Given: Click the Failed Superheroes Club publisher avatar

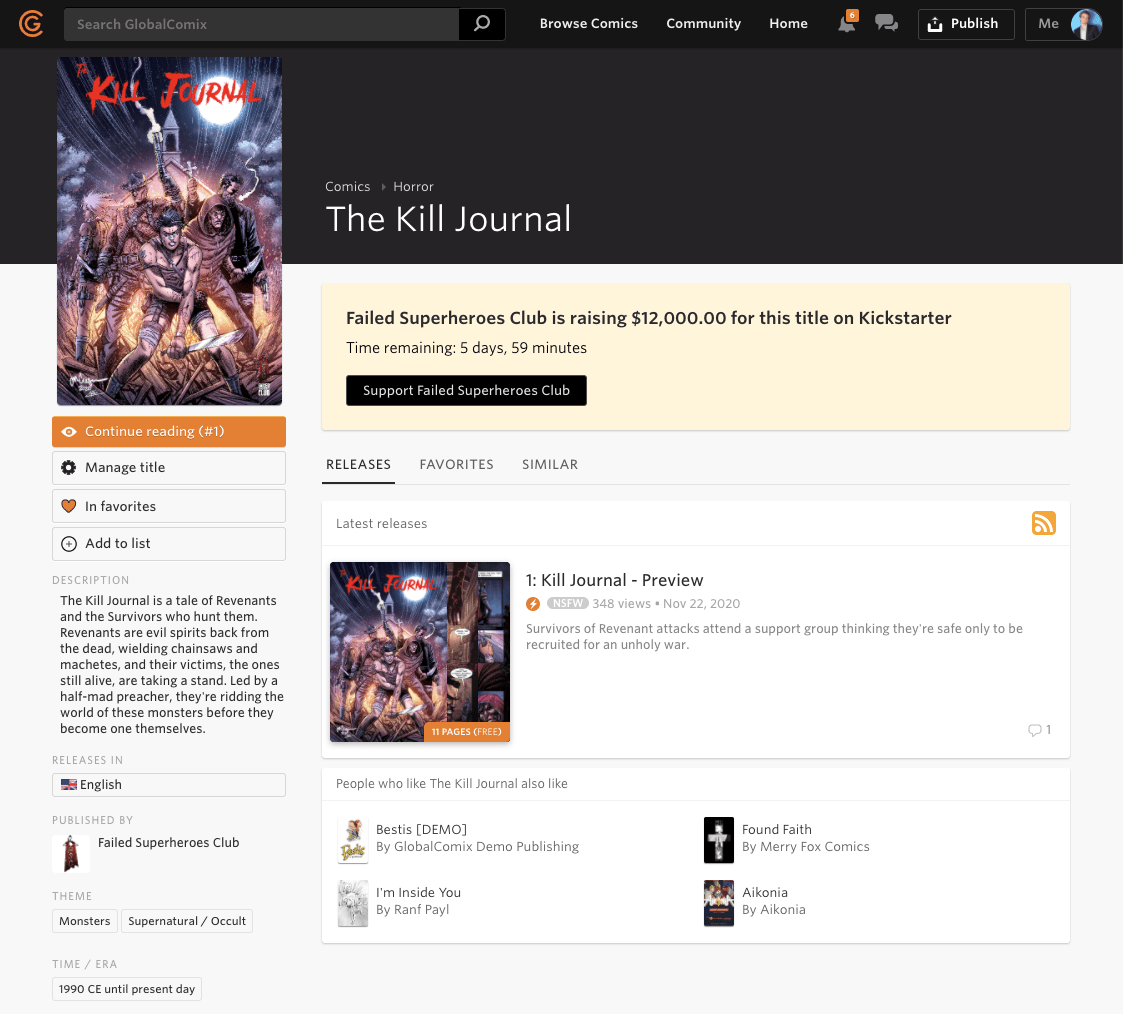Looking at the screenshot, I should tap(70, 853).
